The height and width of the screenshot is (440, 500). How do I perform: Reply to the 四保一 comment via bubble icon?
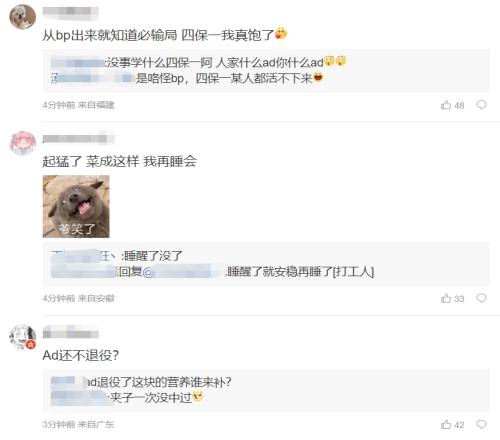(481, 105)
